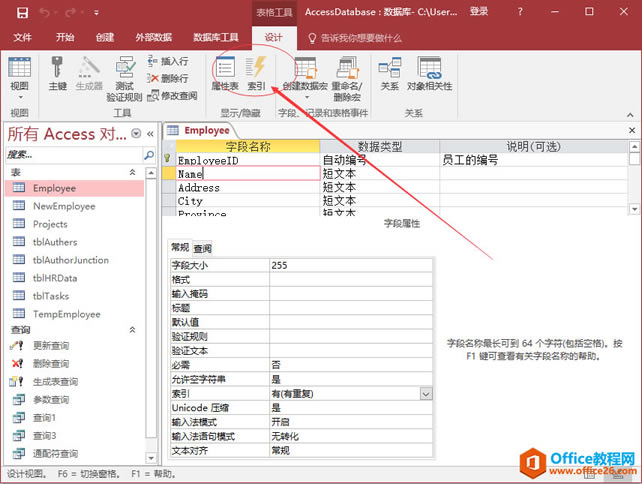Click the 修改查阅 button
The height and width of the screenshot is (484, 642).
pyautogui.click(x=172, y=95)
